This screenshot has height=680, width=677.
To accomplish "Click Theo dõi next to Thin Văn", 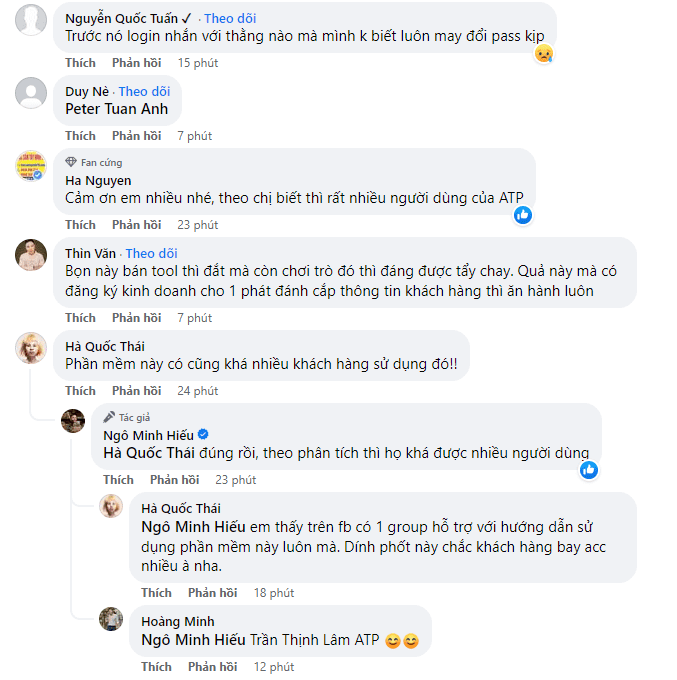I will pyautogui.click(x=151, y=253).
